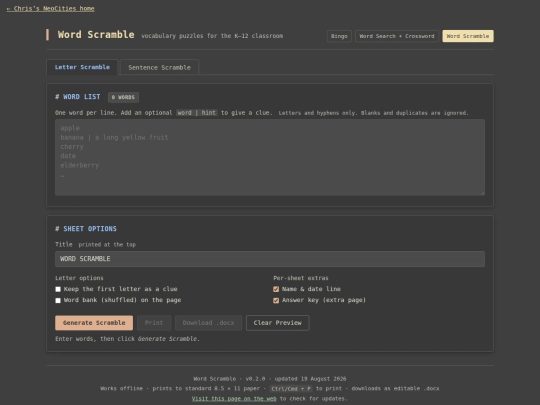Click the Generate Scramble button
The width and height of the screenshot is (540, 405).
(x=94, y=323)
